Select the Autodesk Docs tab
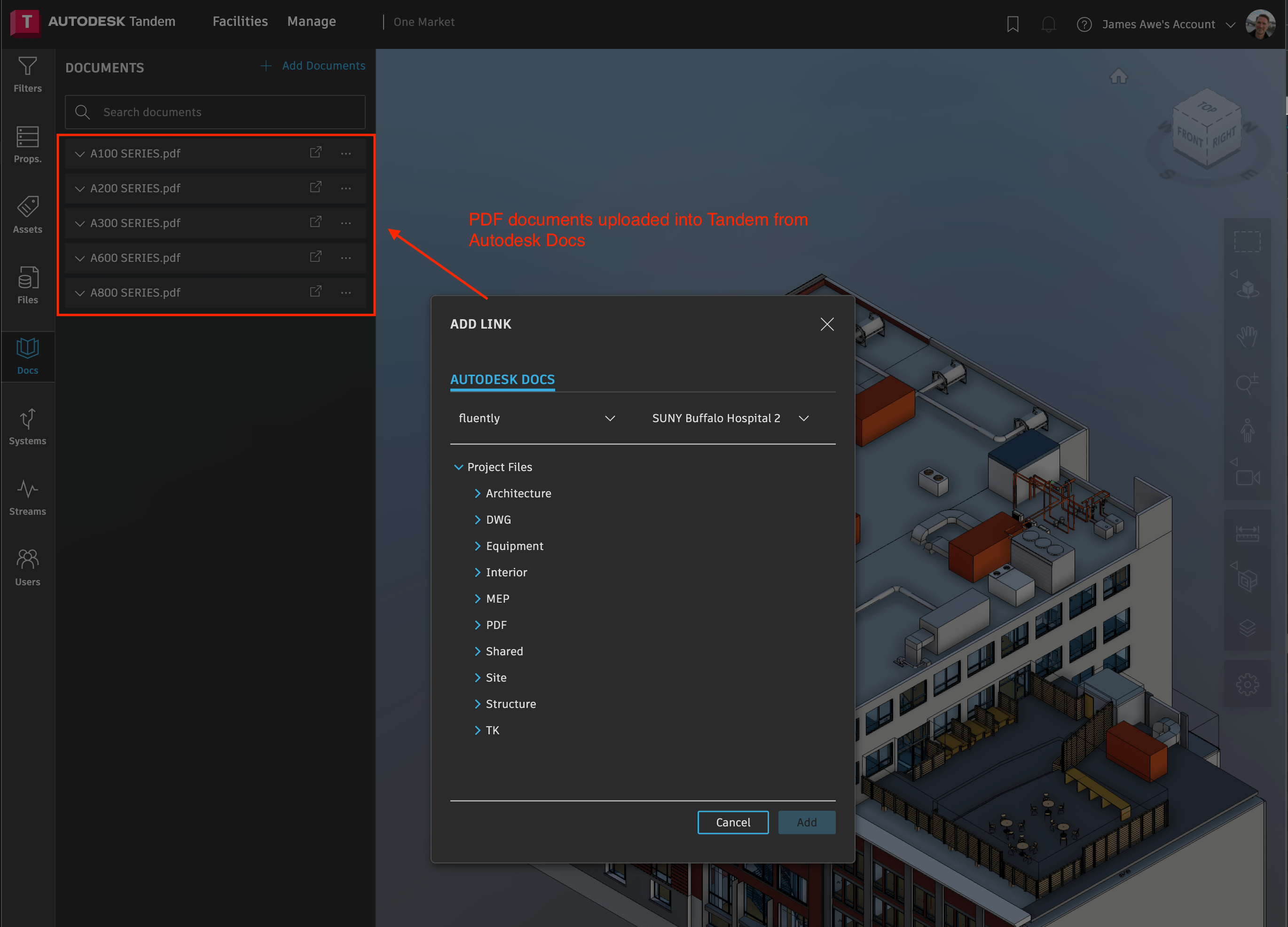 502,379
